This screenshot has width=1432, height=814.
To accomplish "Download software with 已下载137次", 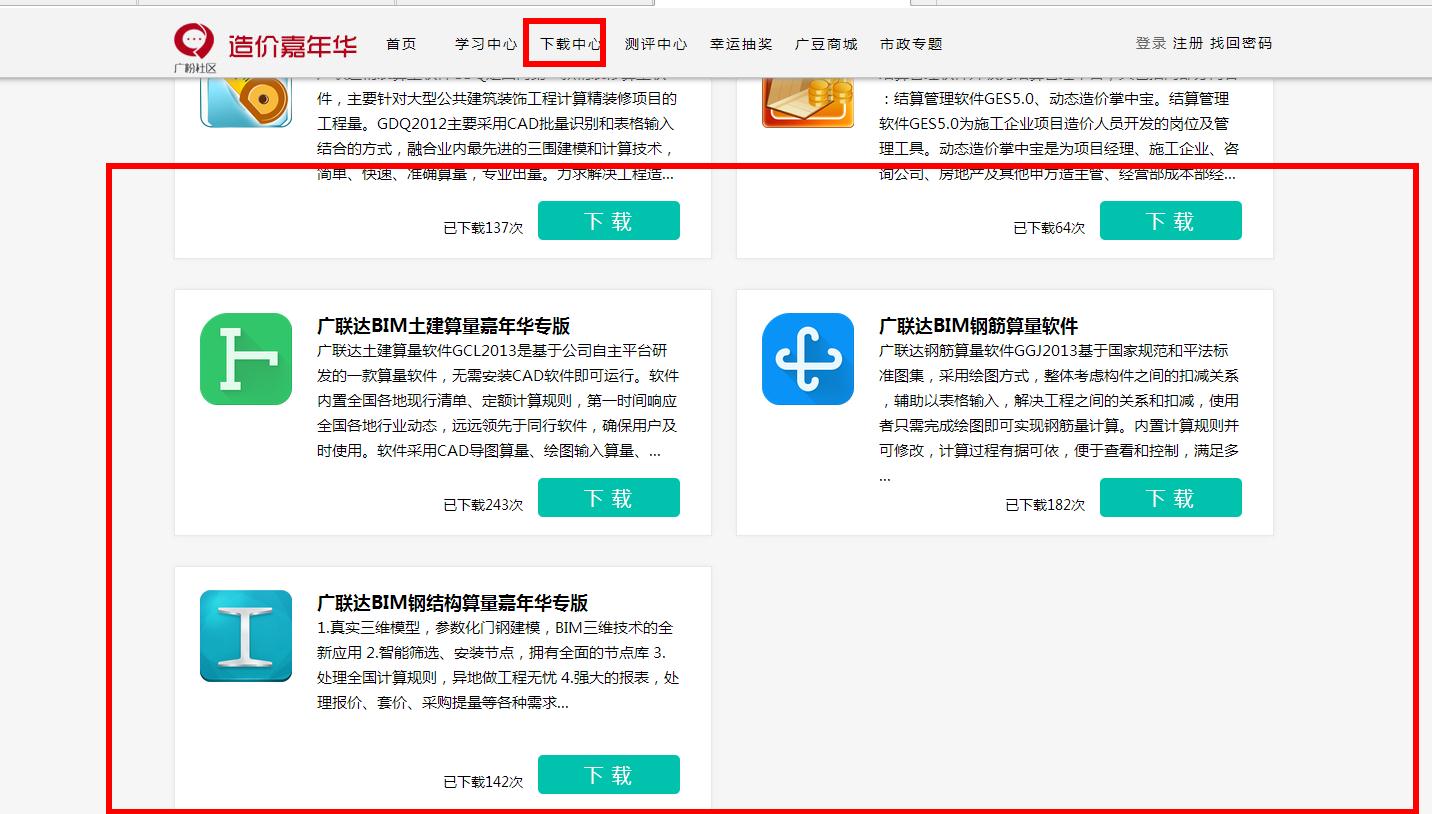I will pos(609,221).
